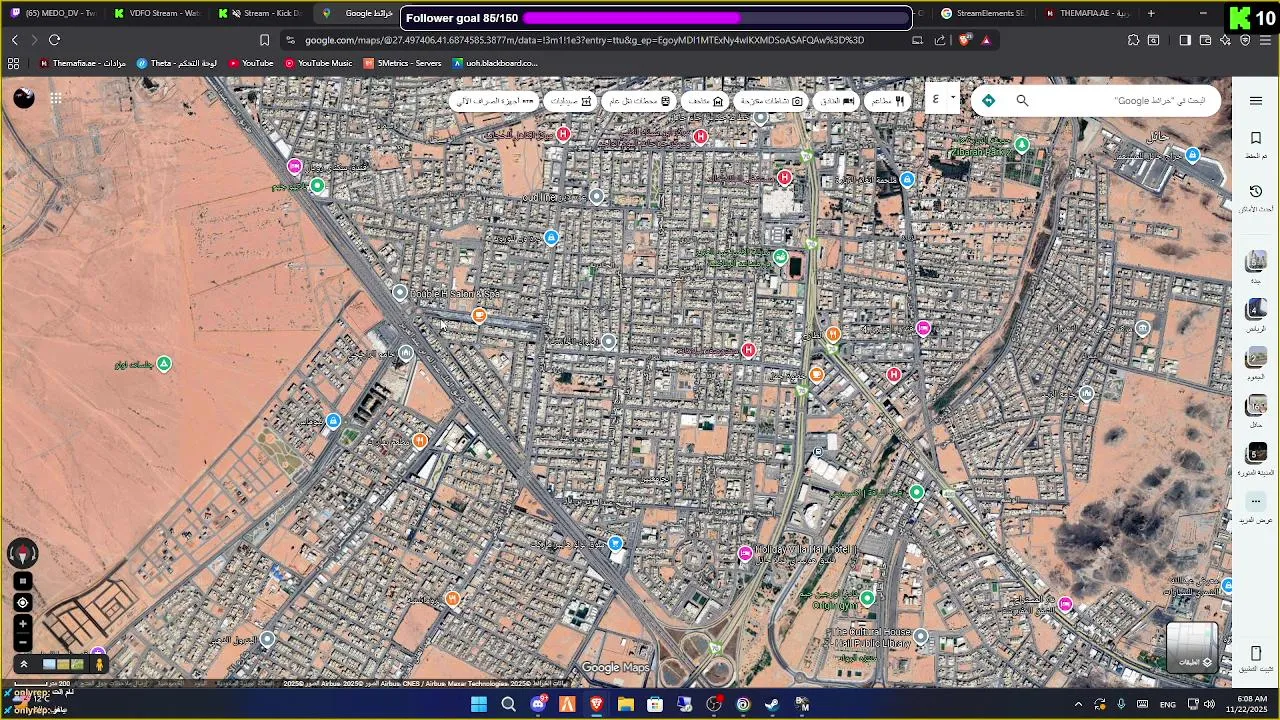Select the Cultural House Hail Public Library pin
The height and width of the screenshot is (720, 1280).
(x=920, y=636)
